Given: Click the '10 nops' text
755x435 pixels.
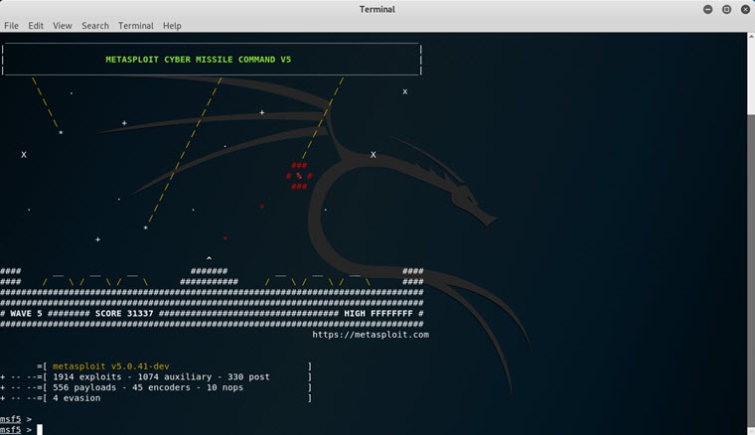Looking at the screenshot, I should pyautogui.click(x=225, y=387).
